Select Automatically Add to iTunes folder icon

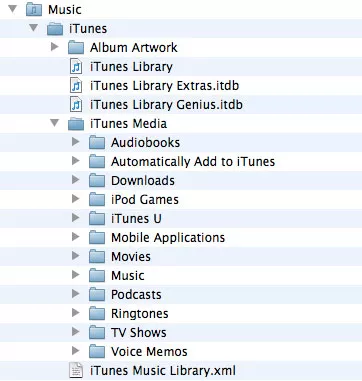tap(97, 162)
